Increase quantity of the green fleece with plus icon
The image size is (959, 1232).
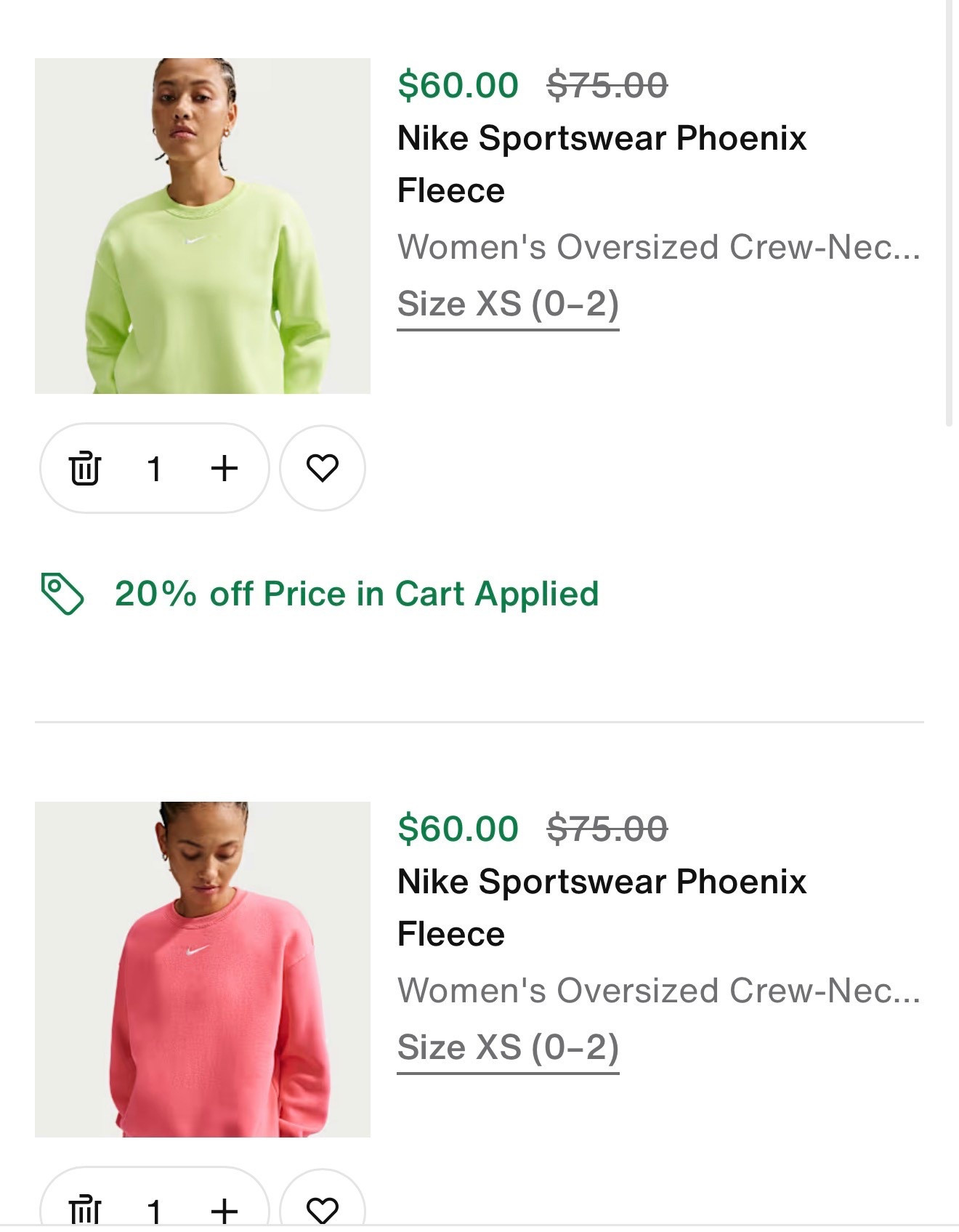[223, 467]
